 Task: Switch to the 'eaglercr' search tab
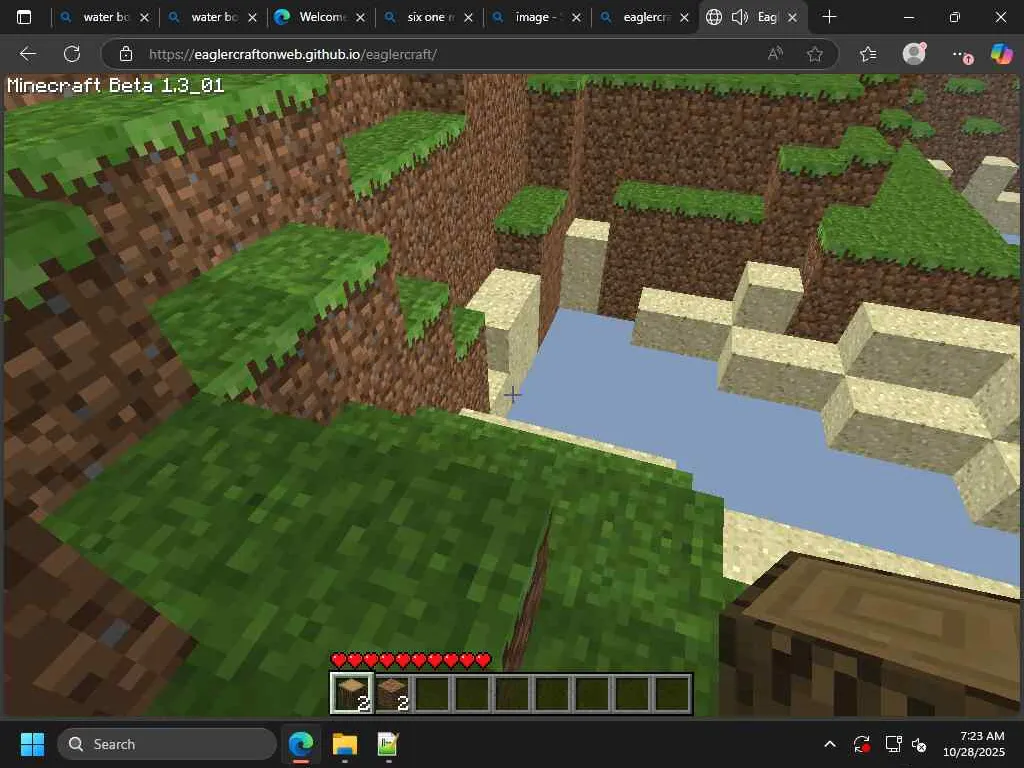[643, 17]
